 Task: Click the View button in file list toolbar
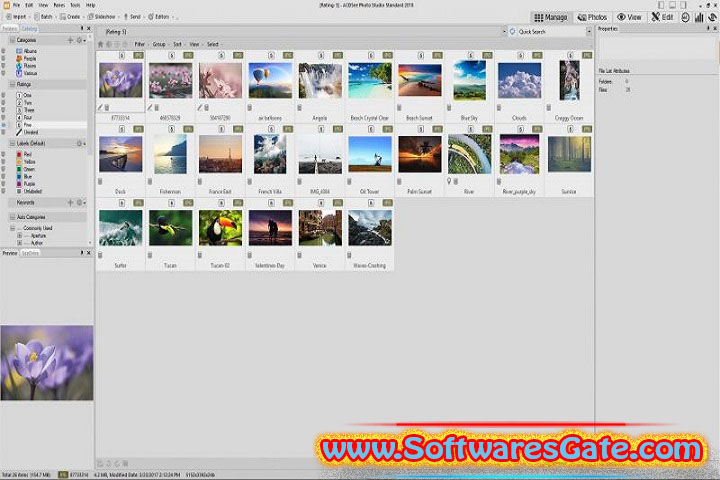(x=194, y=44)
